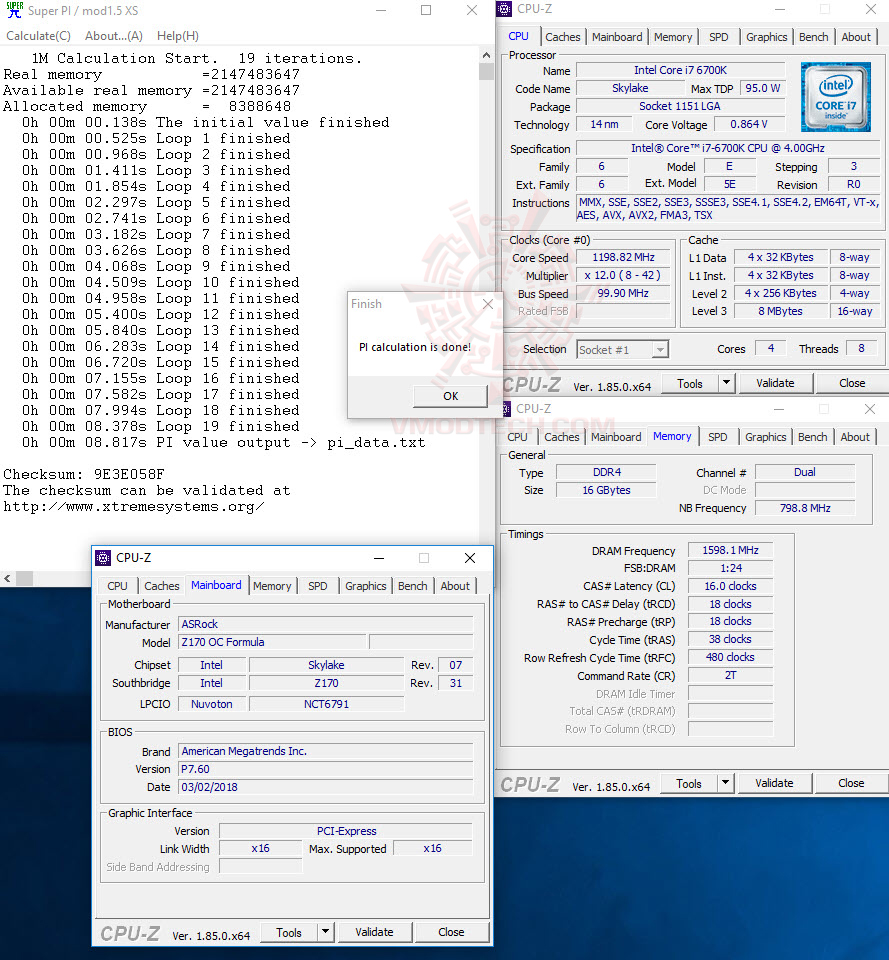Open SPD tab in Mainboard CPU-Z window

(x=318, y=586)
